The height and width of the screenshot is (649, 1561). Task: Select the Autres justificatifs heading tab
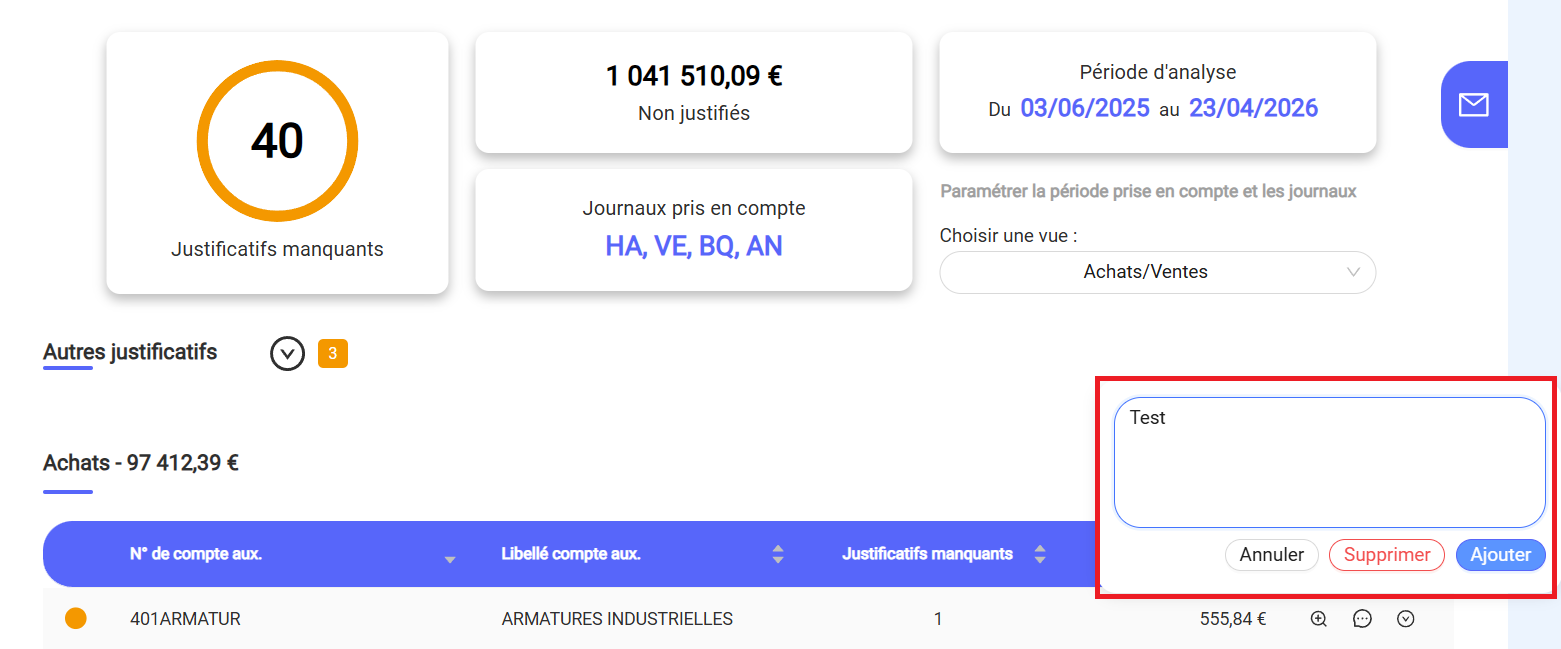(x=130, y=352)
